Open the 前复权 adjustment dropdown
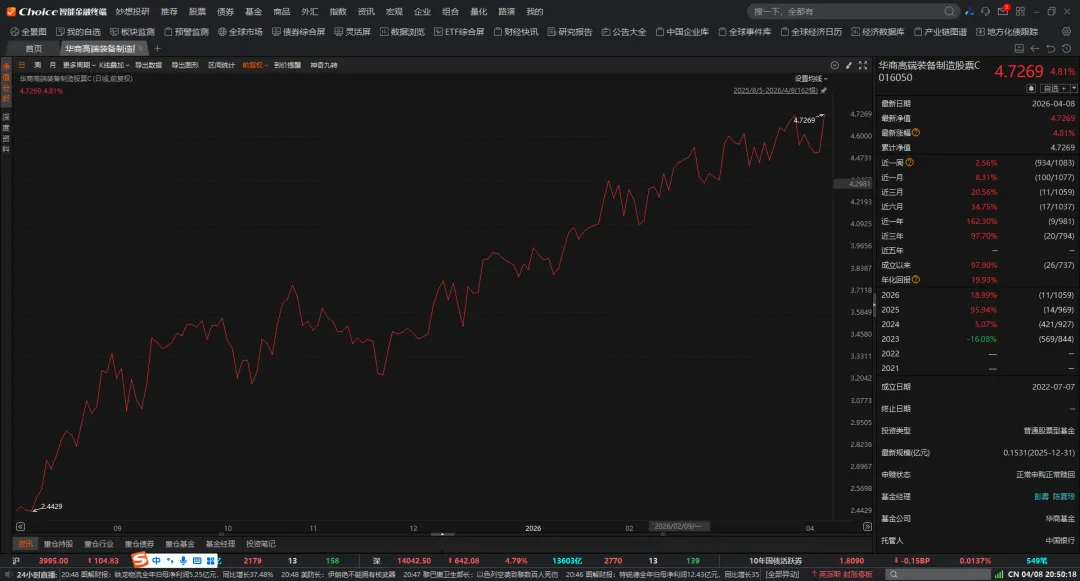This screenshot has height=581, width=1080. (x=255, y=65)
